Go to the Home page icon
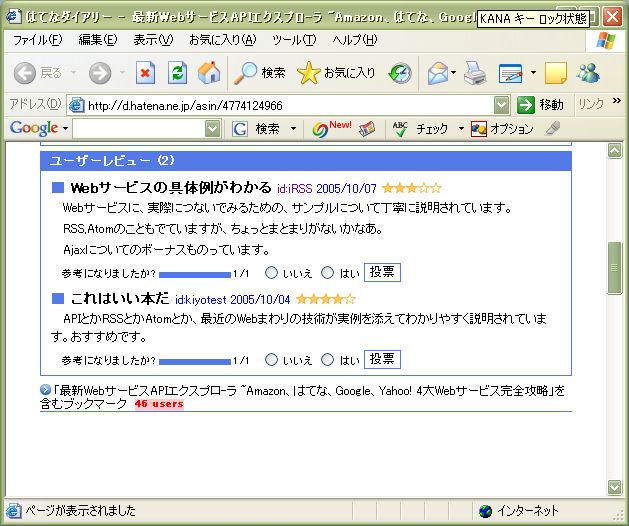The width and height of the screenshot is (629, 526). click(x=209, y=73)
